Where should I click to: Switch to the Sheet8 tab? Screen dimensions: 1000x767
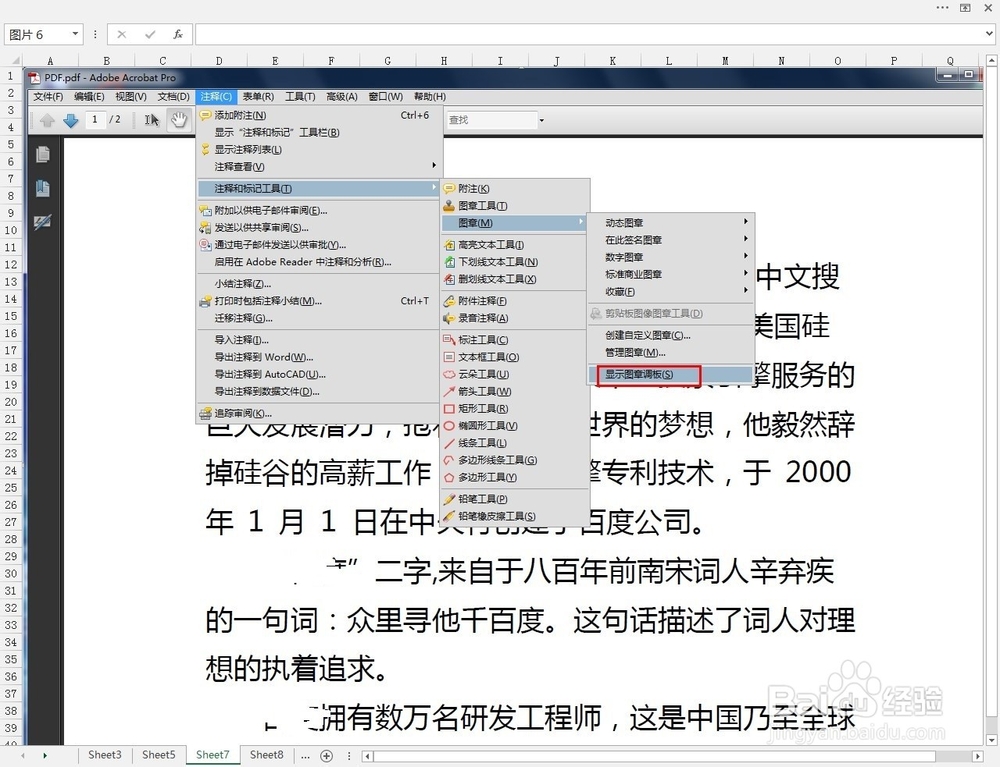267,755
